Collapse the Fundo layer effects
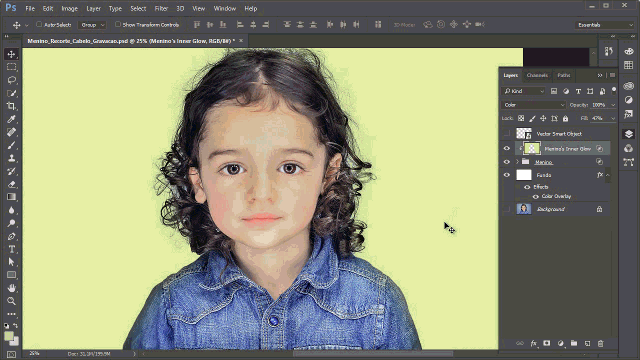This screenshot has width=640, height=360. click(608, 175)
